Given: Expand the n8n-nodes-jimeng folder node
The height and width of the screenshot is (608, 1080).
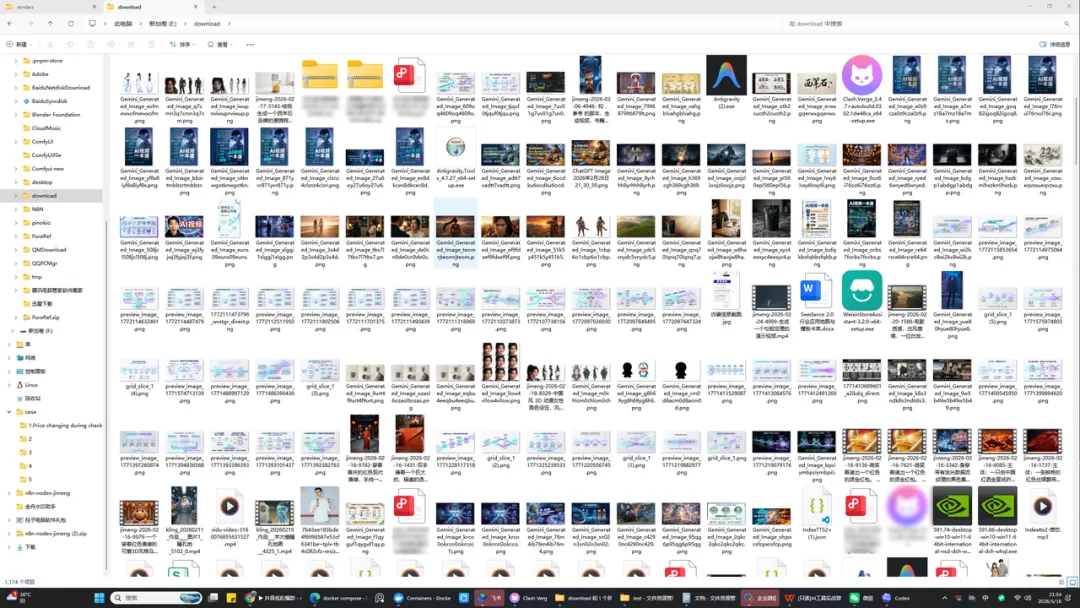Looking at the screenshot, I should (x=9, y=493).
